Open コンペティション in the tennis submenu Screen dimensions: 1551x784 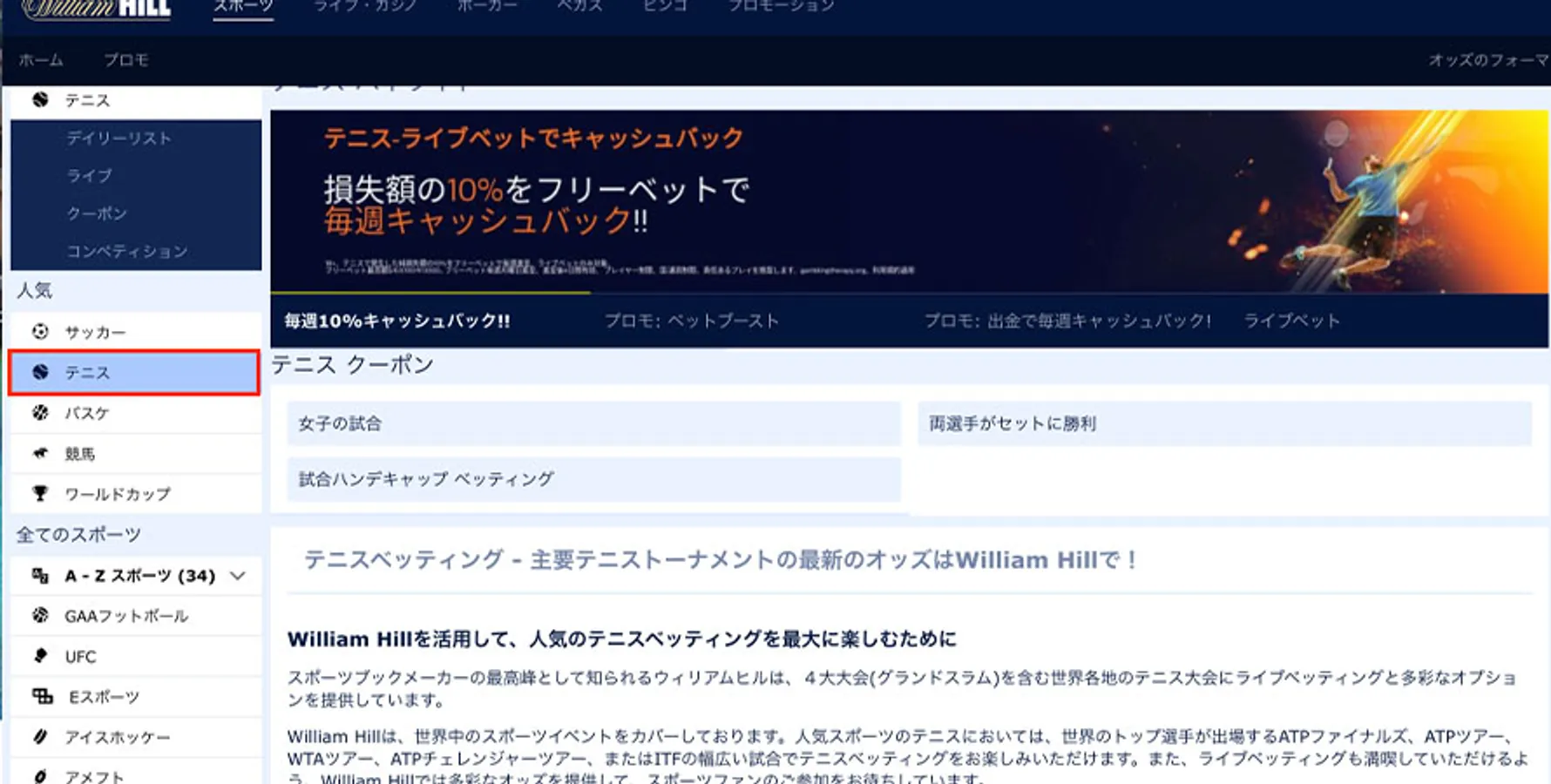[x=127, y=251]
